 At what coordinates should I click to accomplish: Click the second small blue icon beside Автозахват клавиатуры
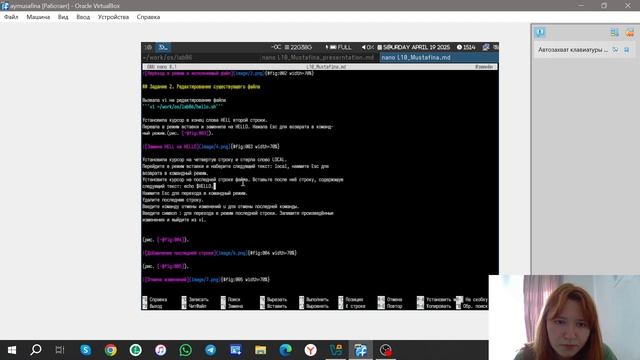pos(627,50)
